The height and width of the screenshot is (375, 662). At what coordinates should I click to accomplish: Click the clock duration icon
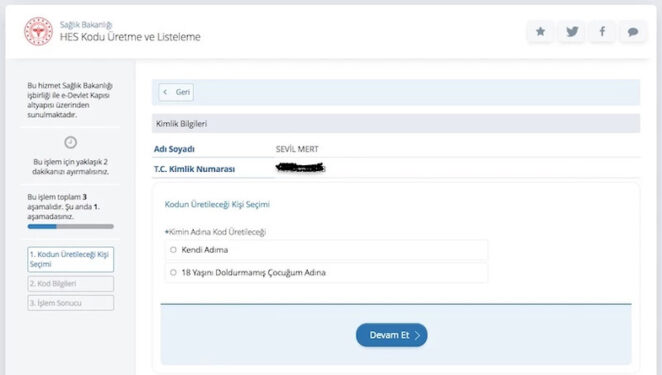pos(71,142)
